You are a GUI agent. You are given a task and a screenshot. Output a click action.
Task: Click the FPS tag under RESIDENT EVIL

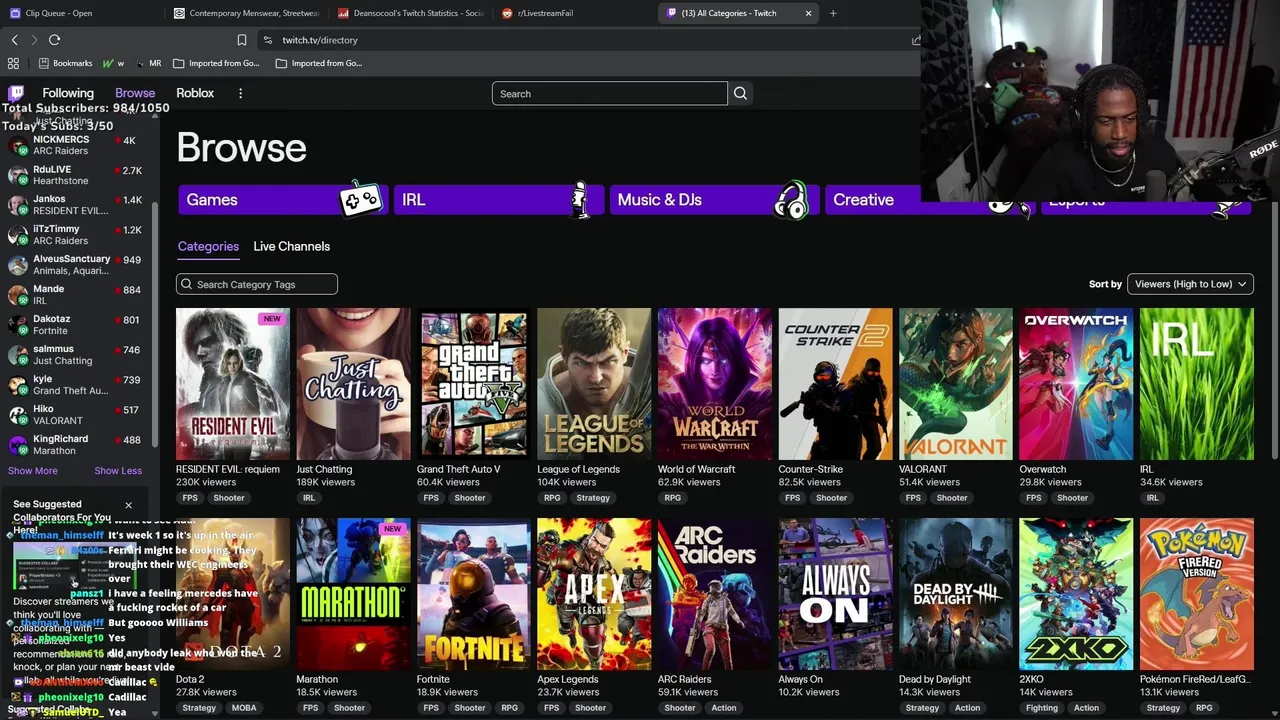click(190, 498)
